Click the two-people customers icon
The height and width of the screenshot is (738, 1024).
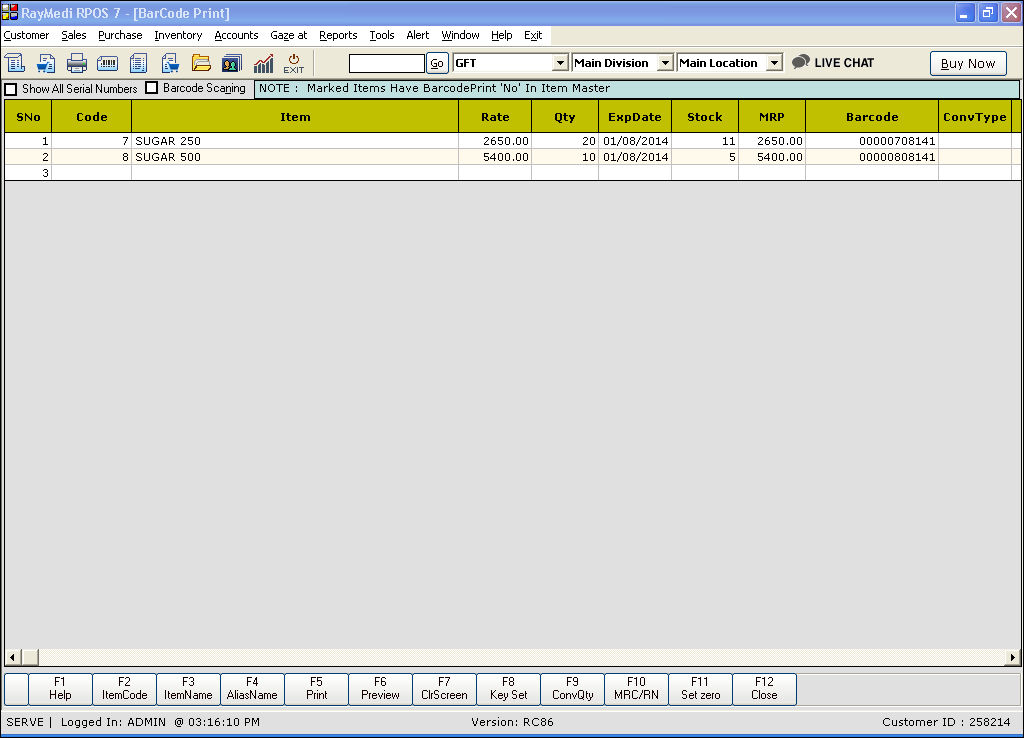click(x=232, y=63)
